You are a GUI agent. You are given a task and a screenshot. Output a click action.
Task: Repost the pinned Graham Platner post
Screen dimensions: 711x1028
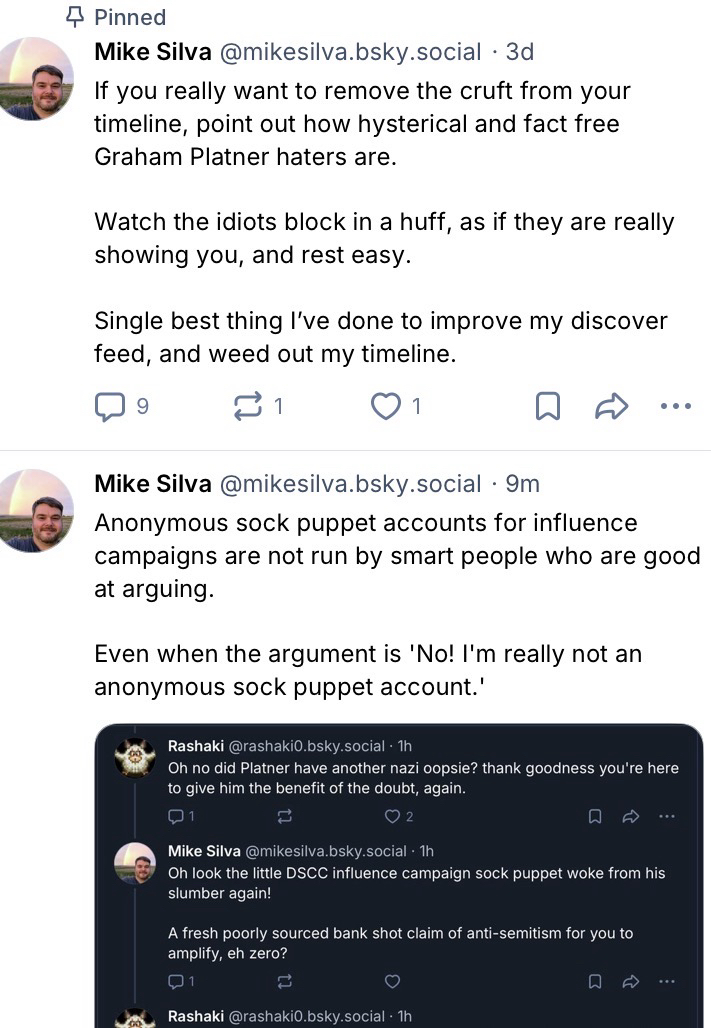coord(245,406)
